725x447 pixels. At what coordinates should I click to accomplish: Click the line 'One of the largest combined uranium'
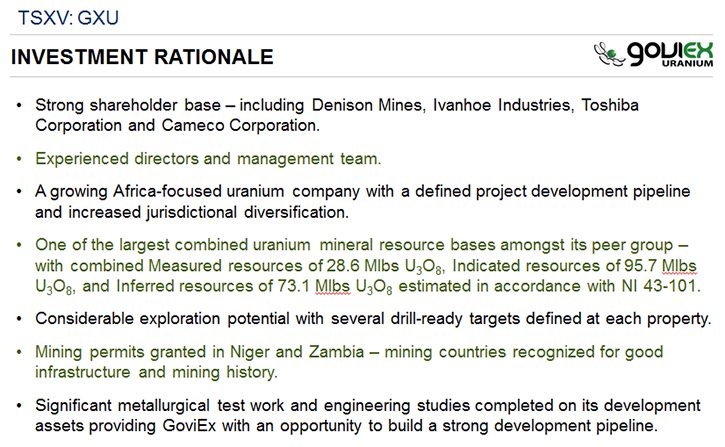[362, 245]
